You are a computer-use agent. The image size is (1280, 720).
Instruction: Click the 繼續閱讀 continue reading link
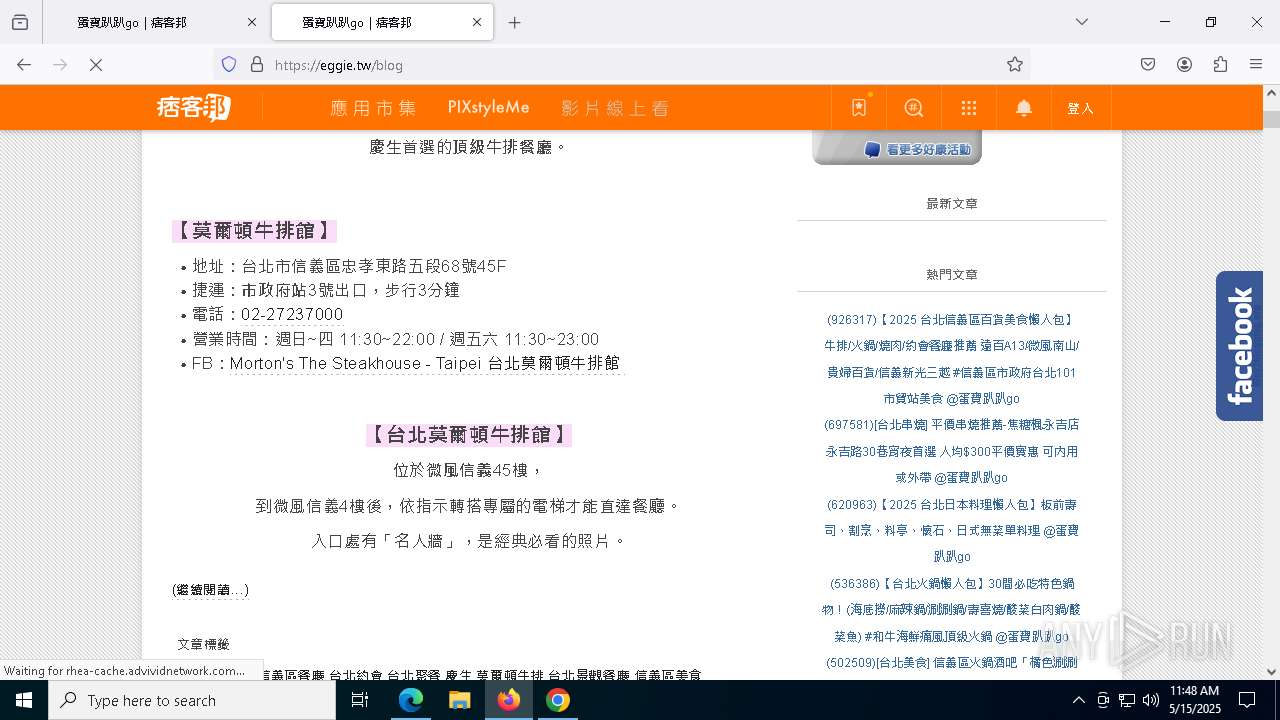coord(210,590)
